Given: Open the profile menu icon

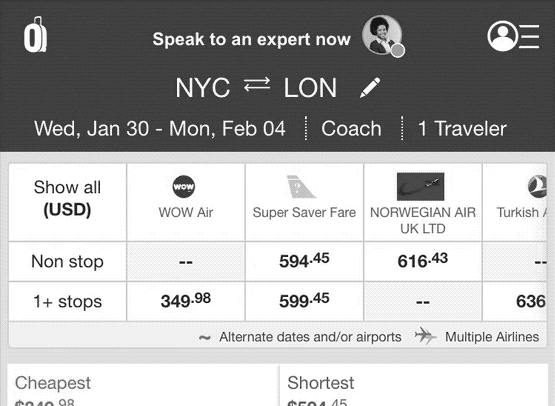Looking at the screenshot, I should coord(513,36).
